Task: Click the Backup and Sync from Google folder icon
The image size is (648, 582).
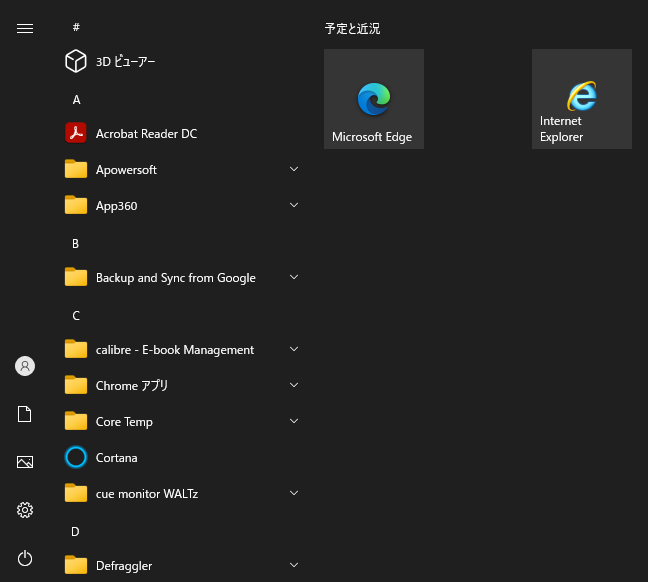Action: point(76,277)
